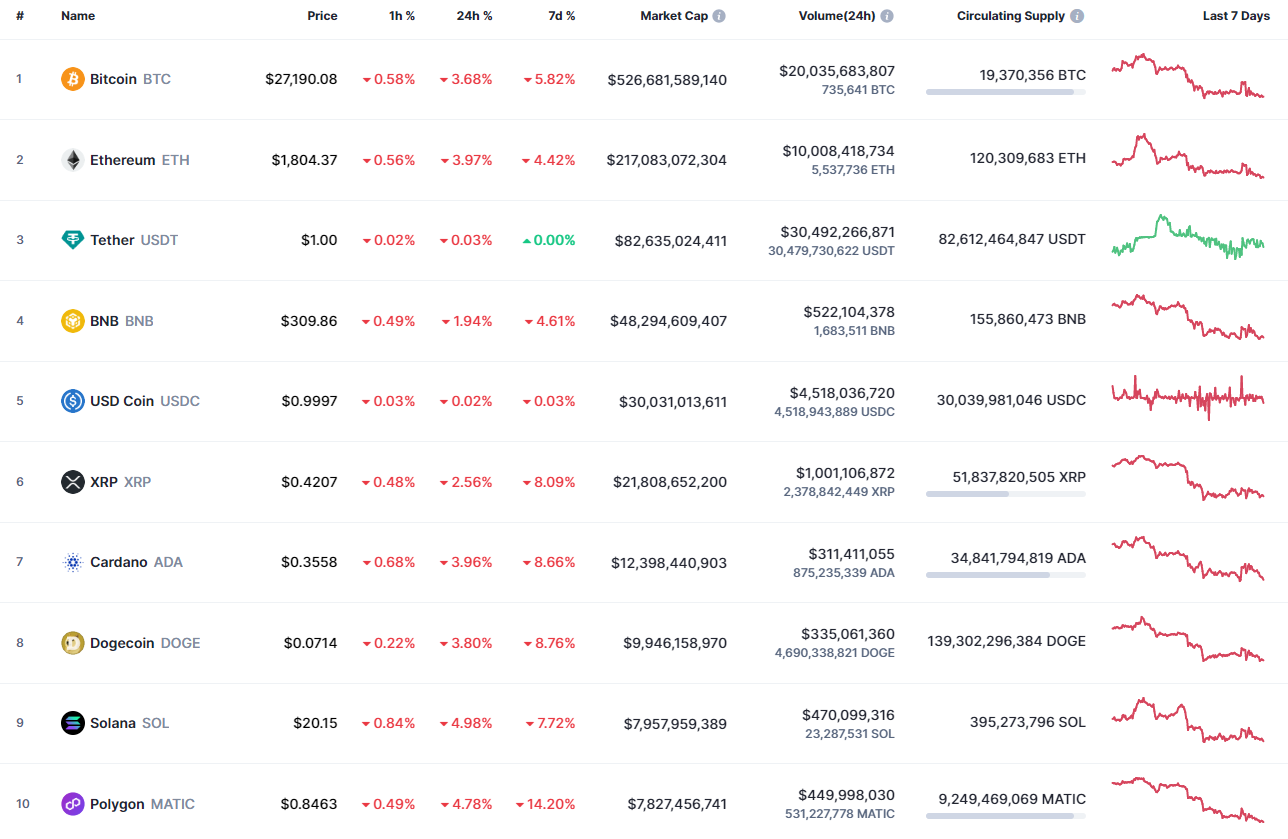
Task: Click the Solana logo icon
Action: click(x=72, y=723)
